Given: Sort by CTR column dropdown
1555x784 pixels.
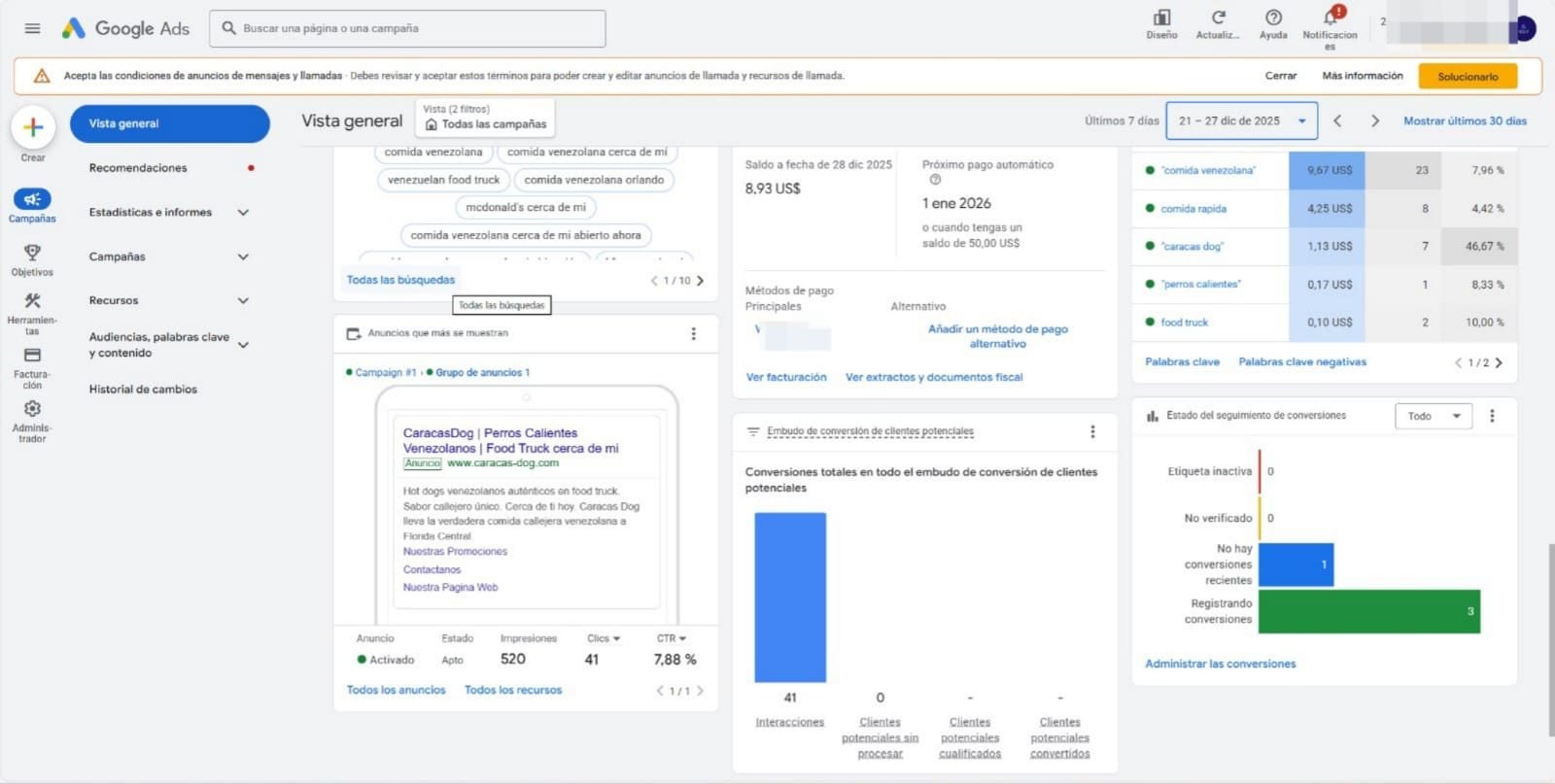Looking at the screenshot, I should coord(672,638).
